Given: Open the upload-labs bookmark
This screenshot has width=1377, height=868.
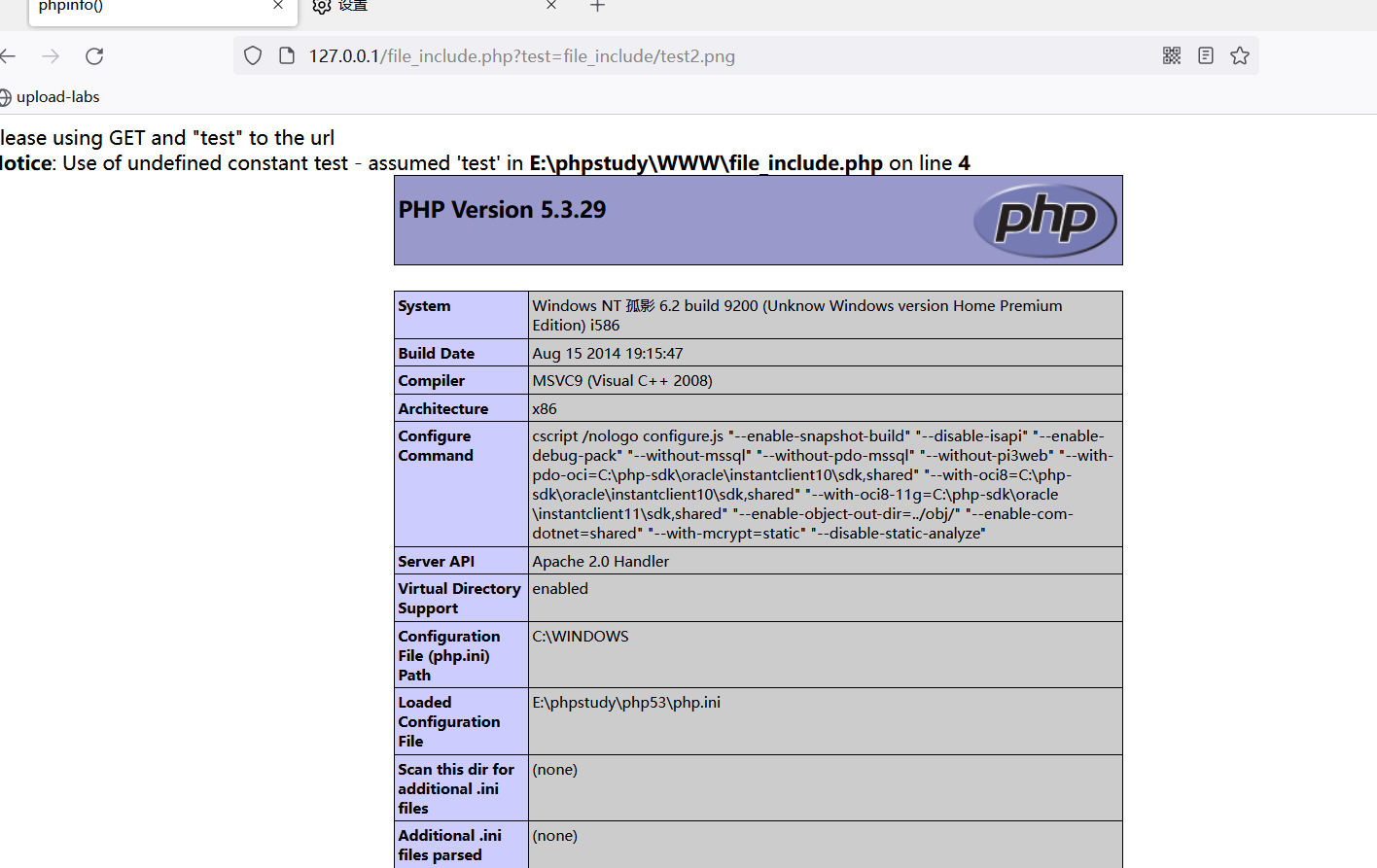Looking at the screenshot, I should click(x=58, y=97).
